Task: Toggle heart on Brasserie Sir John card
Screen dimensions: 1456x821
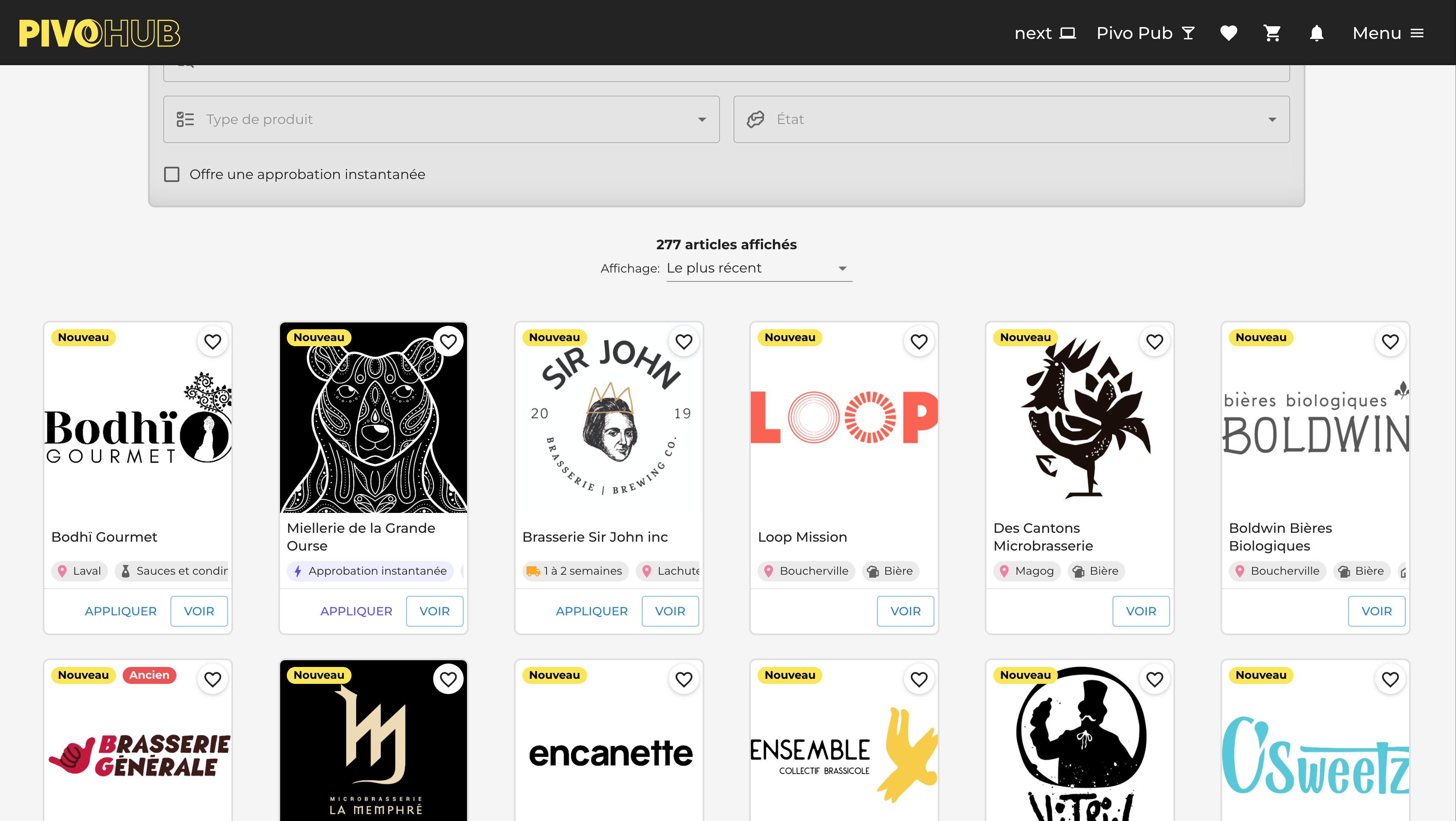Action: tap(684, 342)
